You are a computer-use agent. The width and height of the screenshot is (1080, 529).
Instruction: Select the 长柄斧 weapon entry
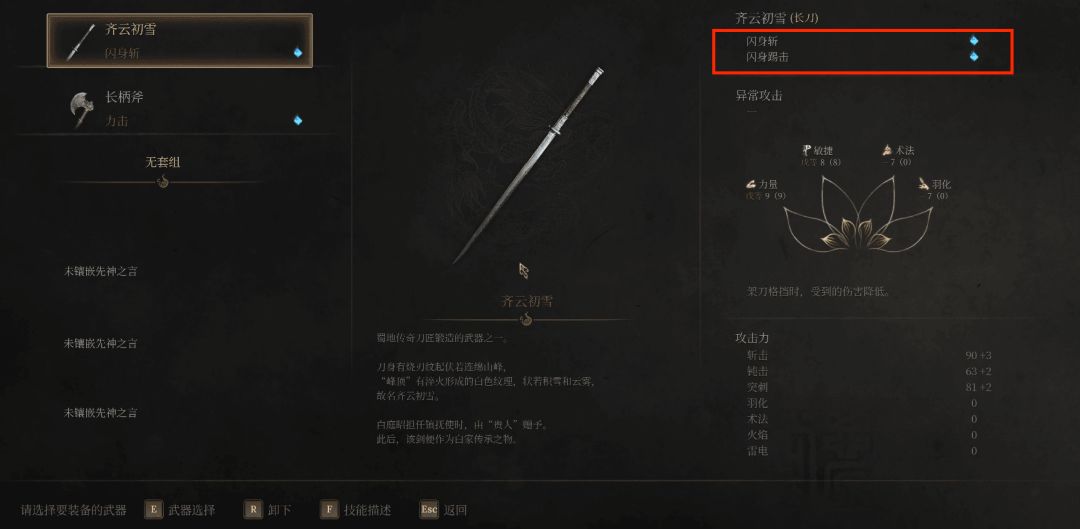point(180,109)
